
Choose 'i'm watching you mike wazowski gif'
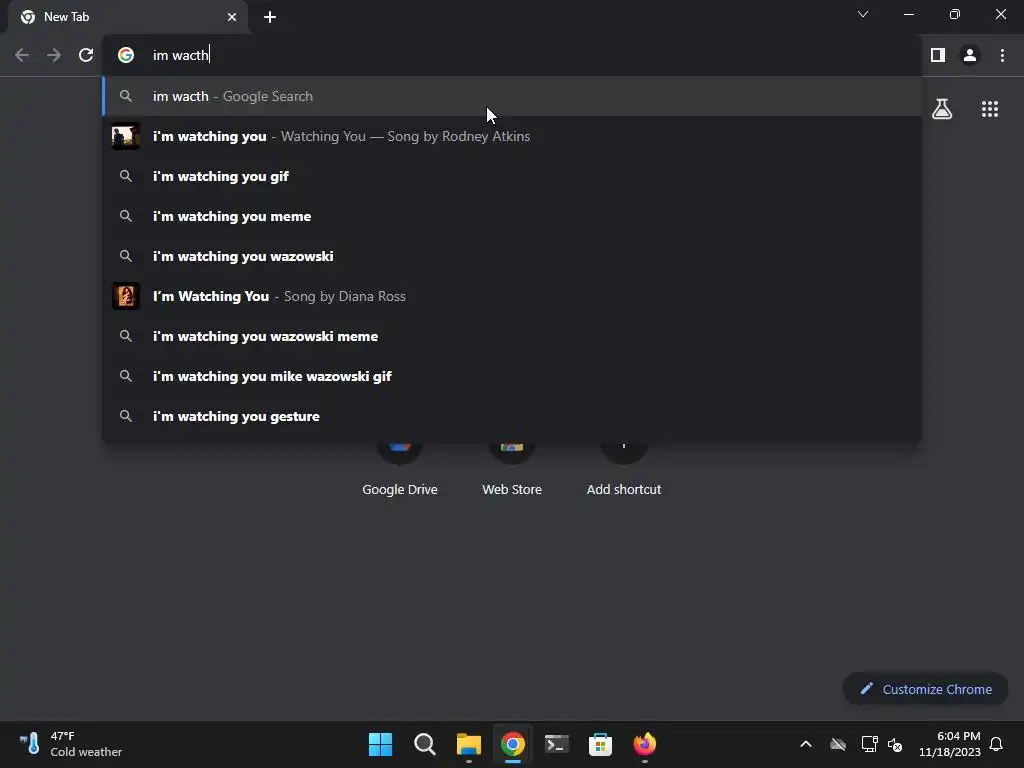pyautogui.click(x=512, y=376)
